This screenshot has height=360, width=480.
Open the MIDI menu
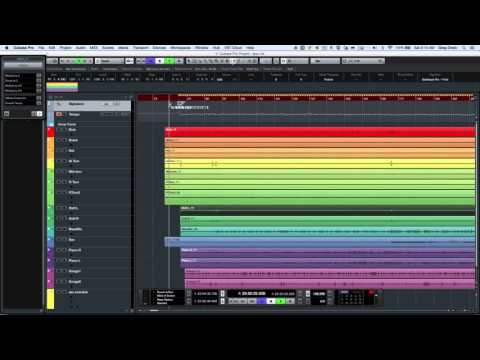(x=94, y=48)
